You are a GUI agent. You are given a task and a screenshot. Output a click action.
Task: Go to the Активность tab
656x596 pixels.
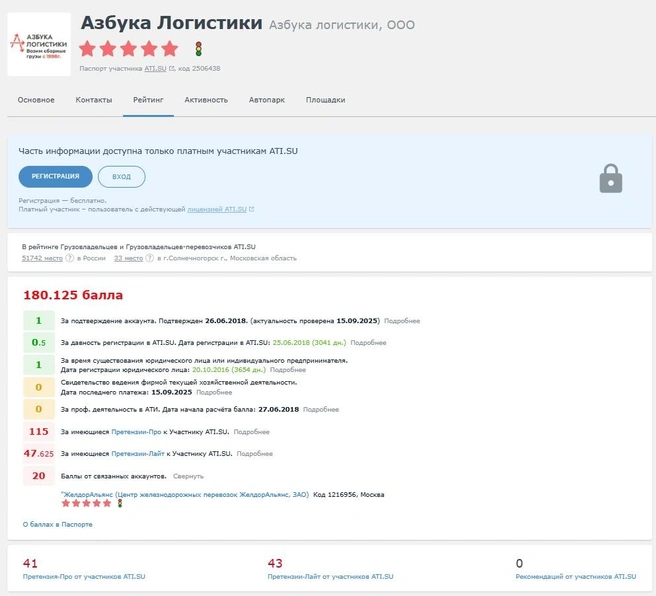(x=206, y=100)
